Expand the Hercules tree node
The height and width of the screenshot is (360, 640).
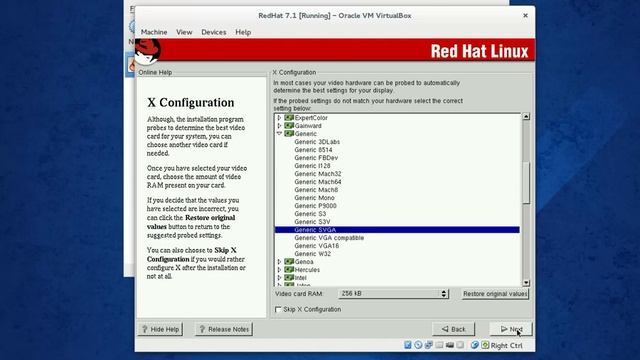pos(280,270)
